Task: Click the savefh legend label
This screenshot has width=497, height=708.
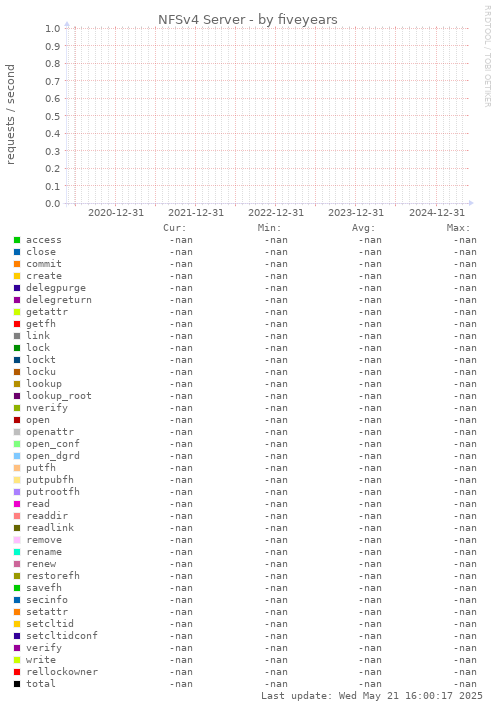Action: (x=44, y=588)
